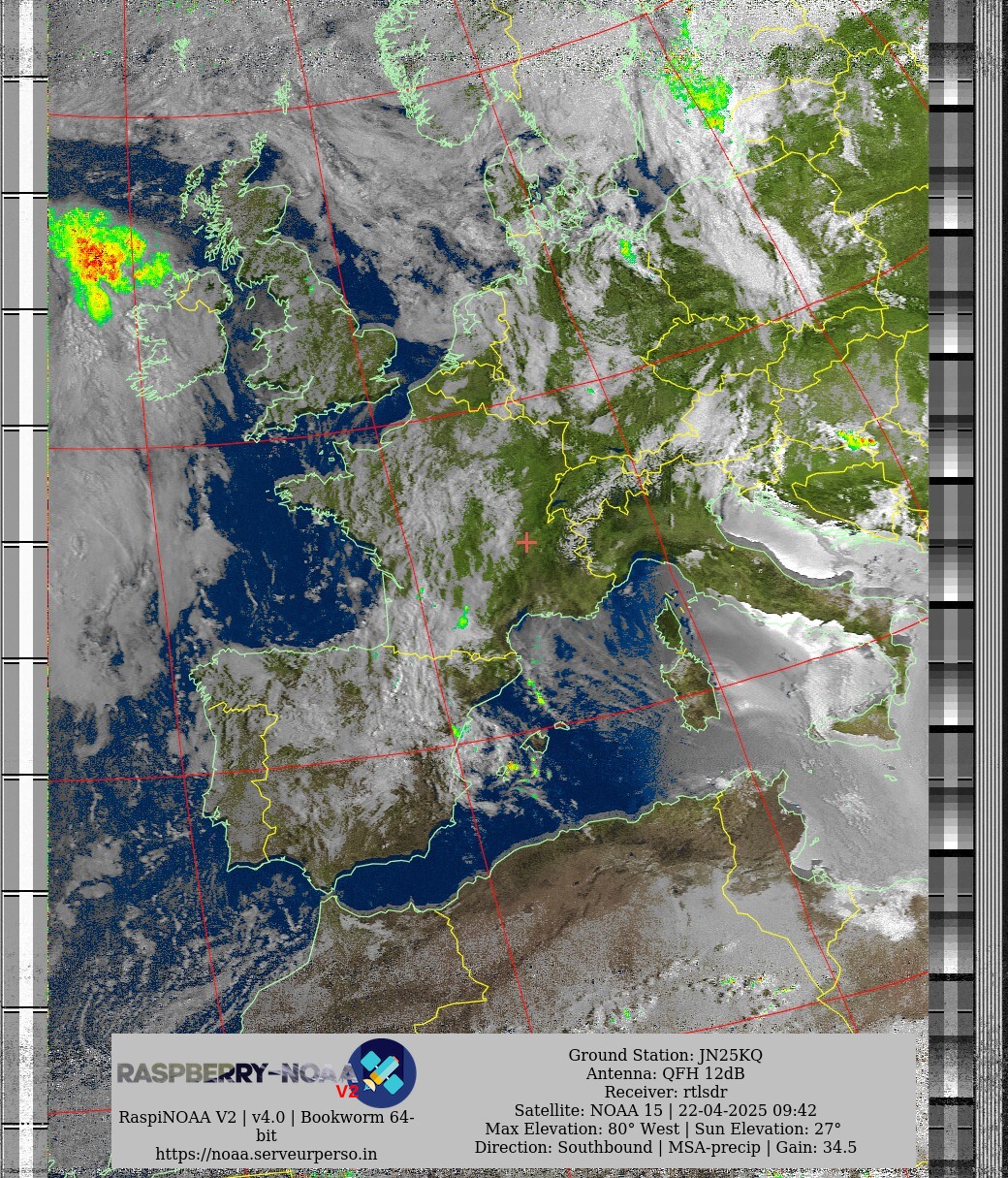Click the RASPBERRY-NOAA logo text
Screen dimensions: 1008x1178
coord(237,1074)
